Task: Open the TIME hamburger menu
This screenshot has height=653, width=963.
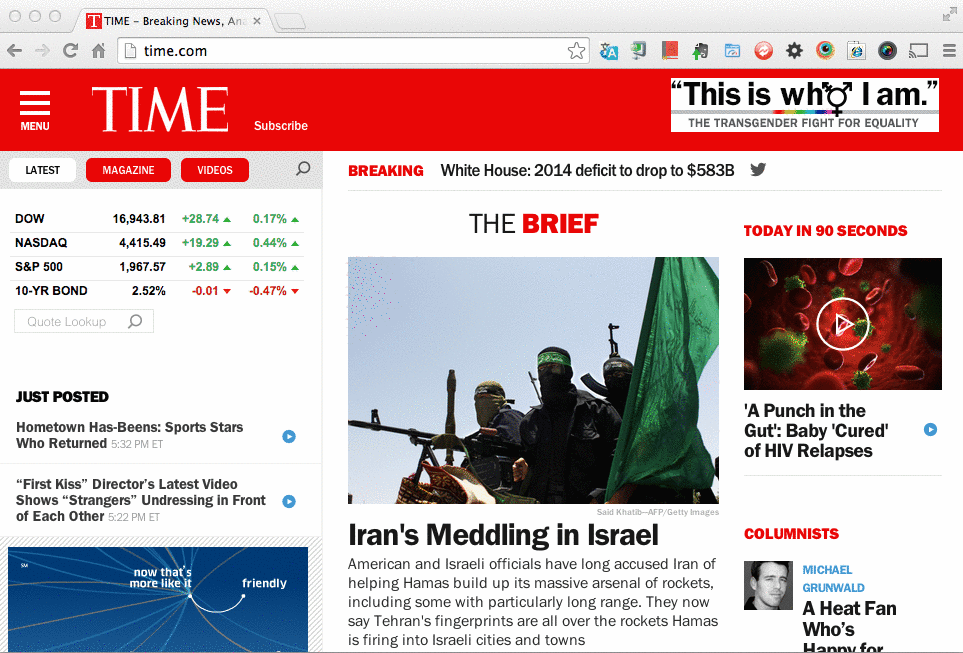Action: tap(35, 109)
